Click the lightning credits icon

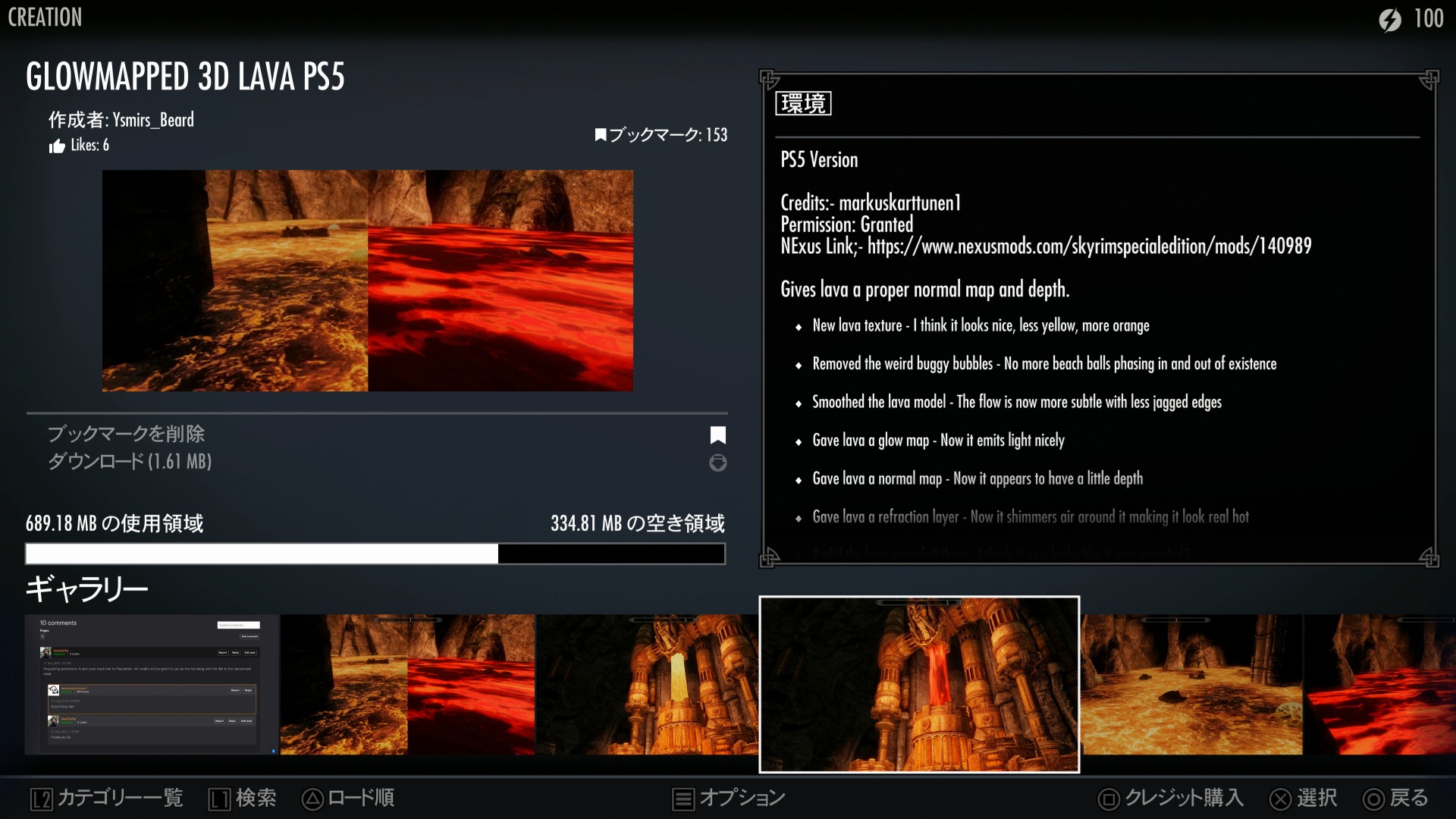tap(1390, 19)
